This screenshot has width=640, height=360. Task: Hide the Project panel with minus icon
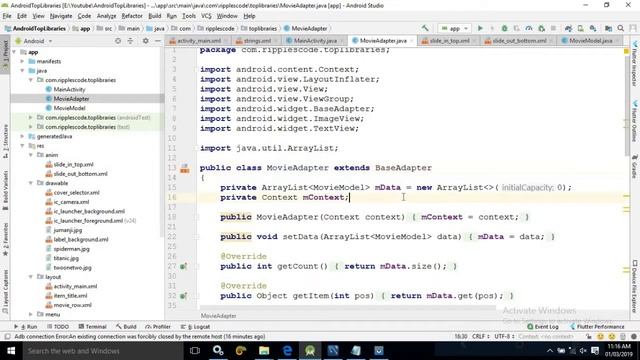[158, 41]
